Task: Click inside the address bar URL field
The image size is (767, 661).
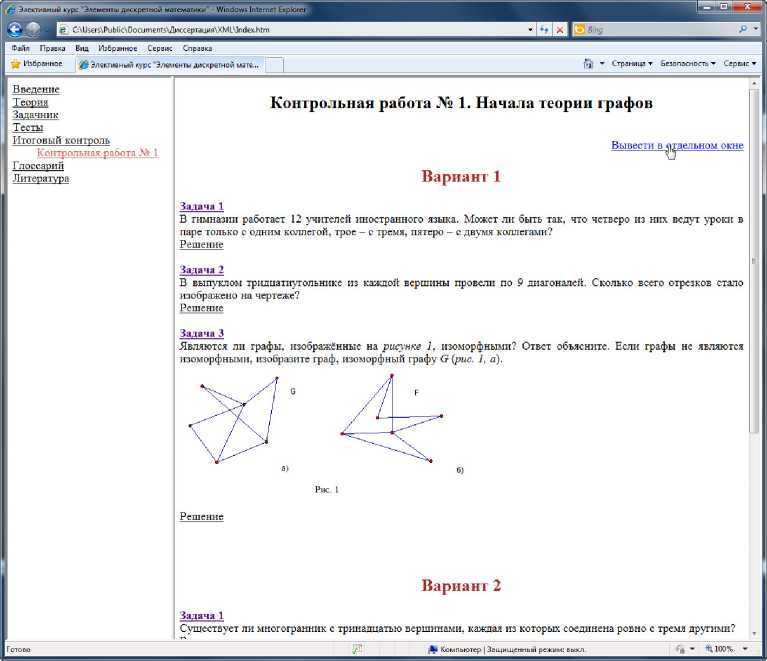Action: [298, 30]
